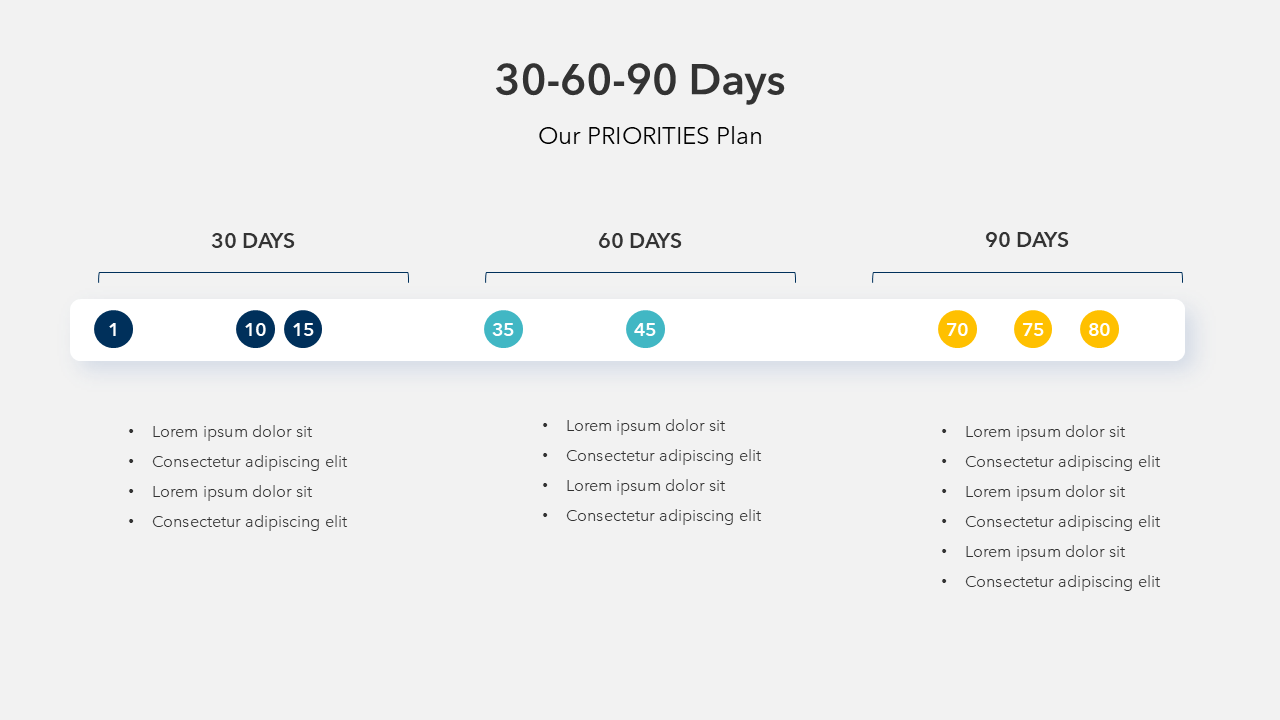Click the "90 DAYS" section heading
Viewport: 1280px width, 720px height.
pos(1027,240)
